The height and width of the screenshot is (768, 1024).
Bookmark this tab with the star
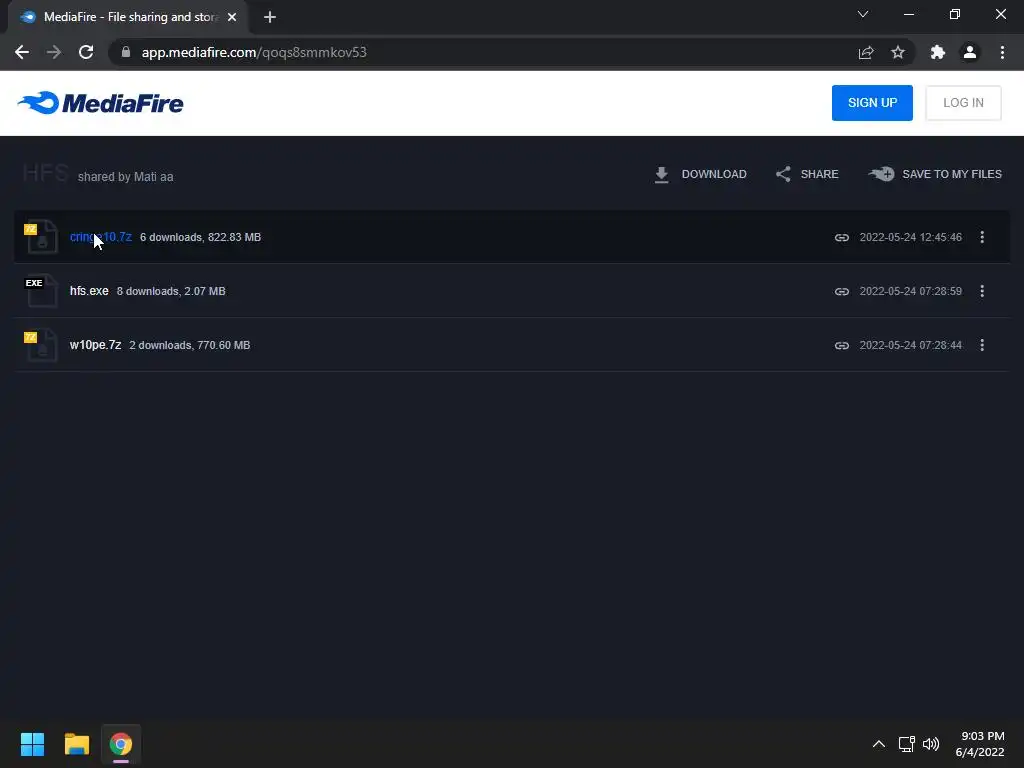898,52
